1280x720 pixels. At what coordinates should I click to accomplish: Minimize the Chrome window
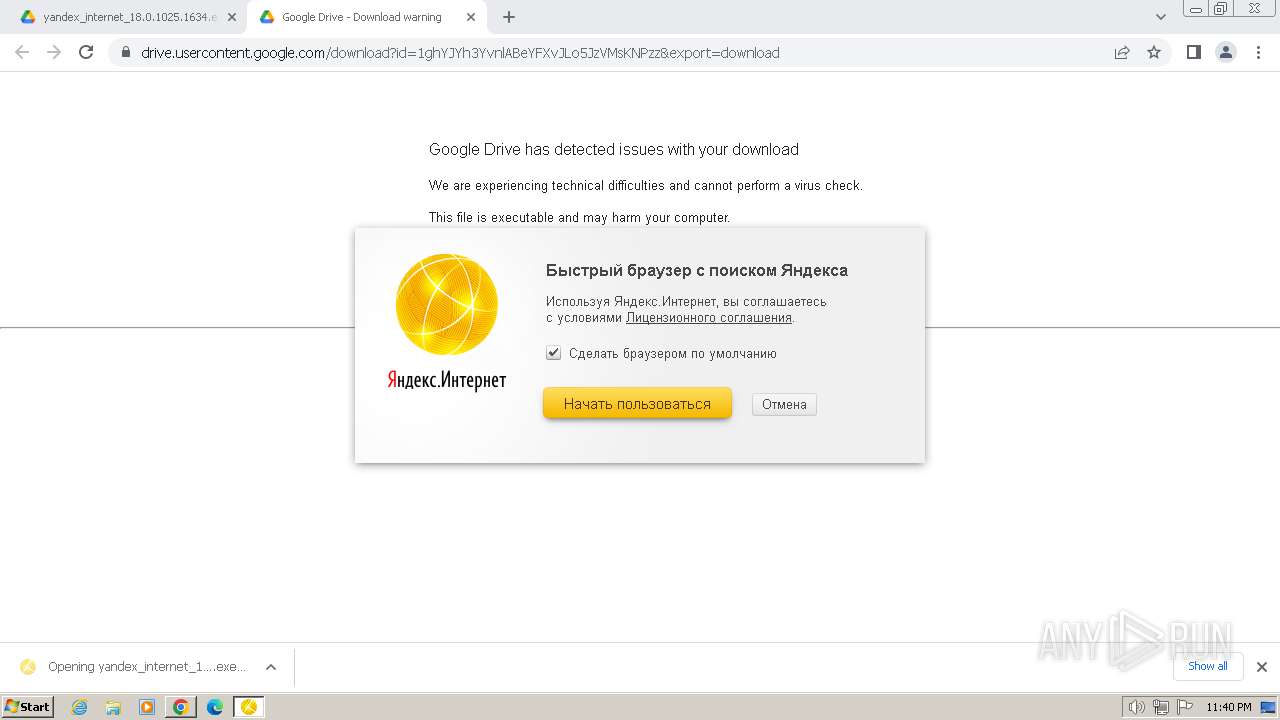[x=1196, y=8]
